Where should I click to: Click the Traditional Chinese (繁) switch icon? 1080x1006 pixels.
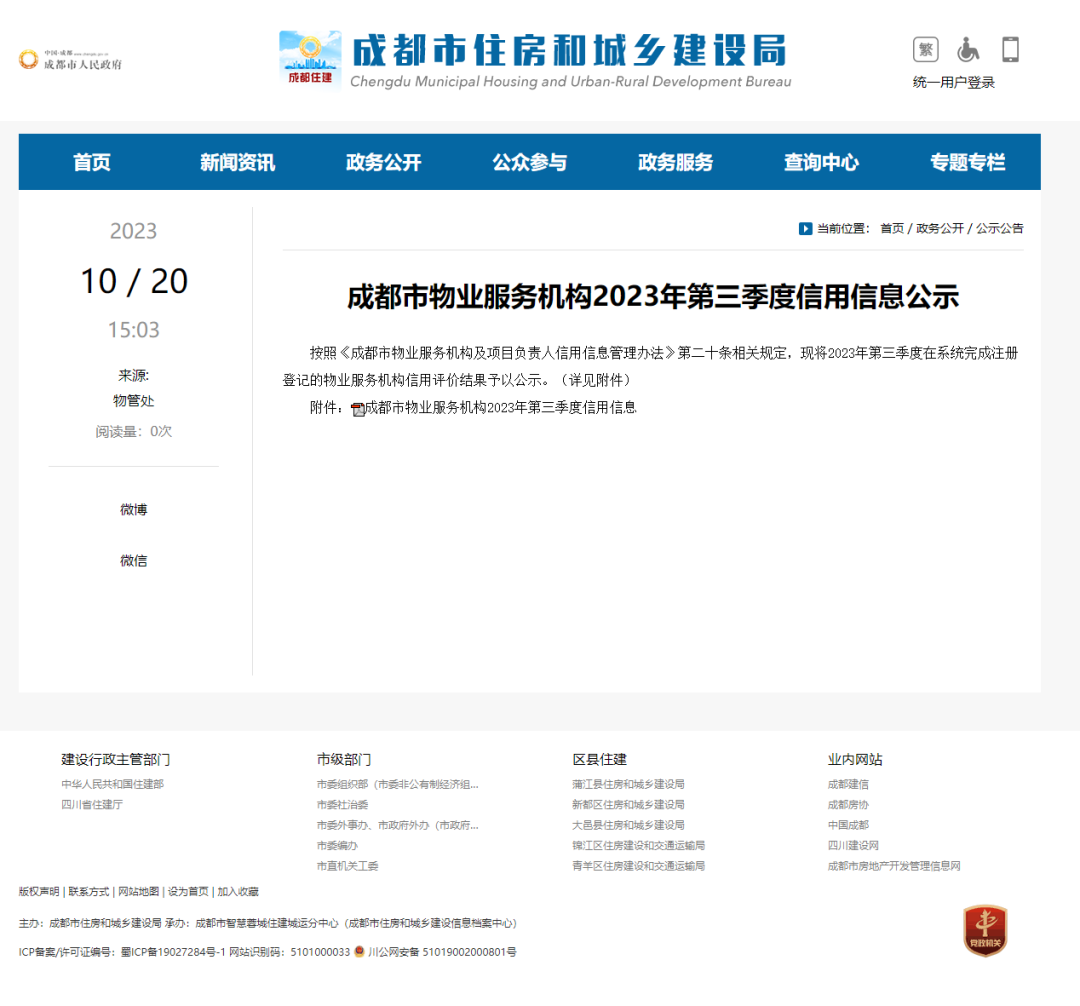point(926,49)
